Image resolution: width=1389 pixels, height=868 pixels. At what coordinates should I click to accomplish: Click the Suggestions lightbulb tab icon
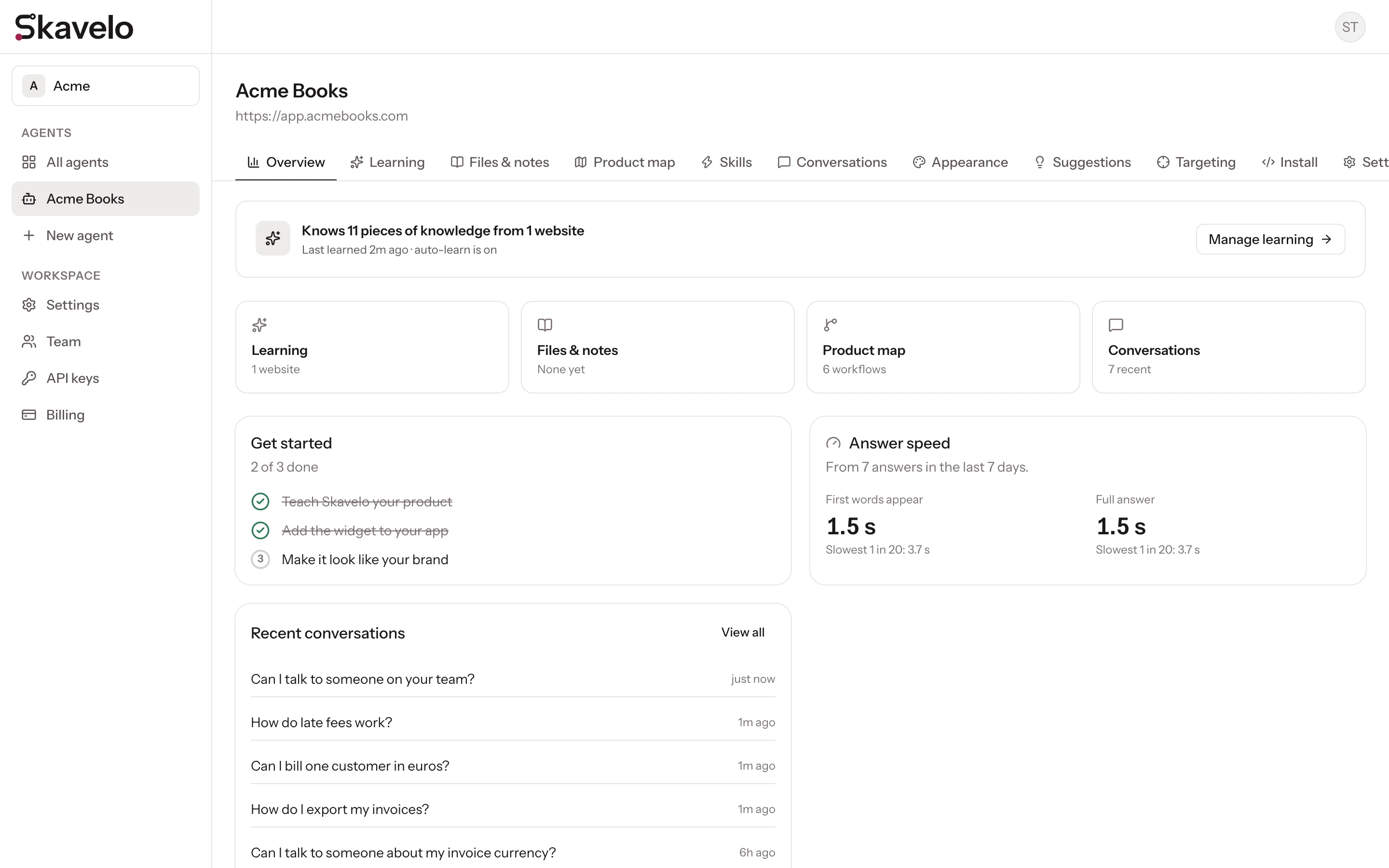1039,163
